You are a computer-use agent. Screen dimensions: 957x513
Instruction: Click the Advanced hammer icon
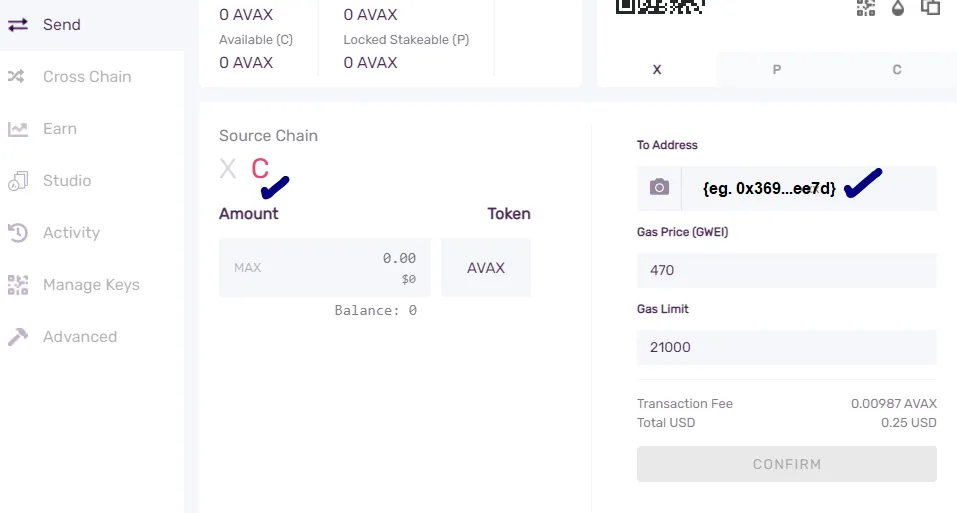pyautogui.click(x=18, y=337)
